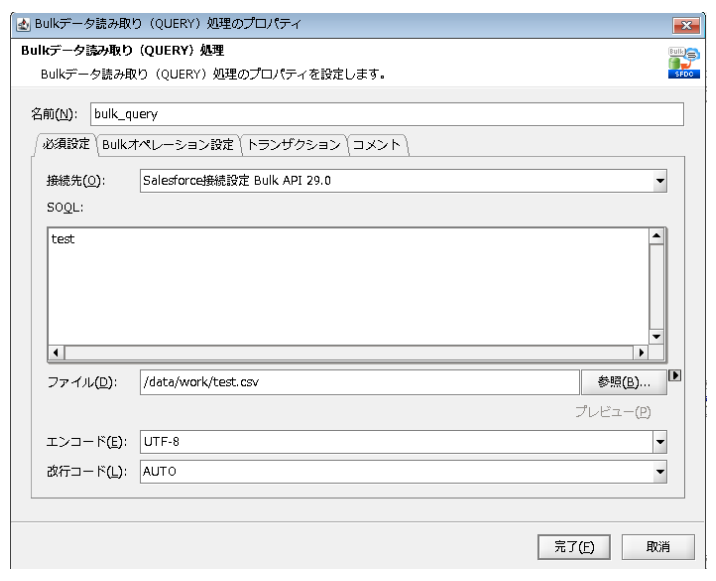Screen dimensions: 716x581
Task: Click the SOQL: label
Action: [x=65, y=207]
